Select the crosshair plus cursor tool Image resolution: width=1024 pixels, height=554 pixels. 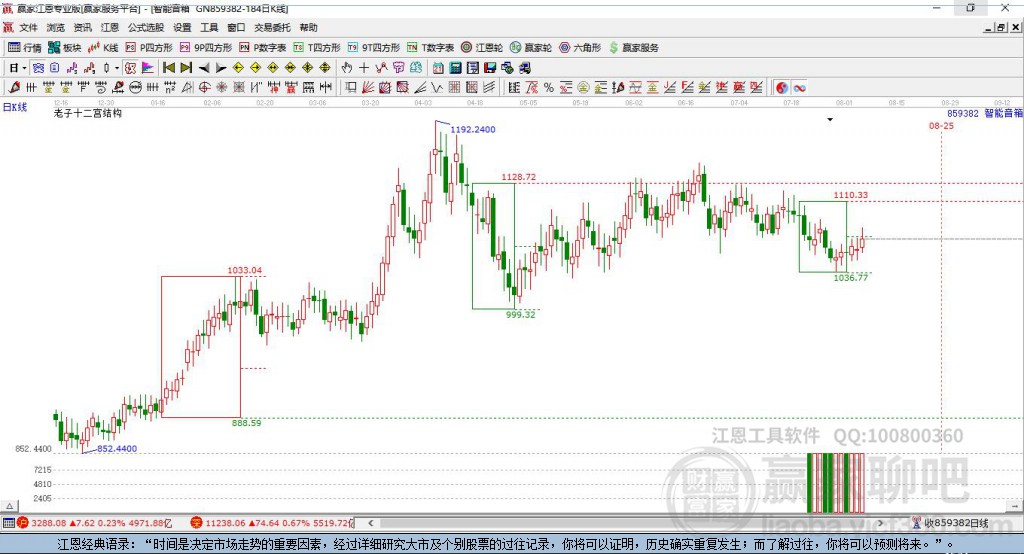click(x=364, y=68)
